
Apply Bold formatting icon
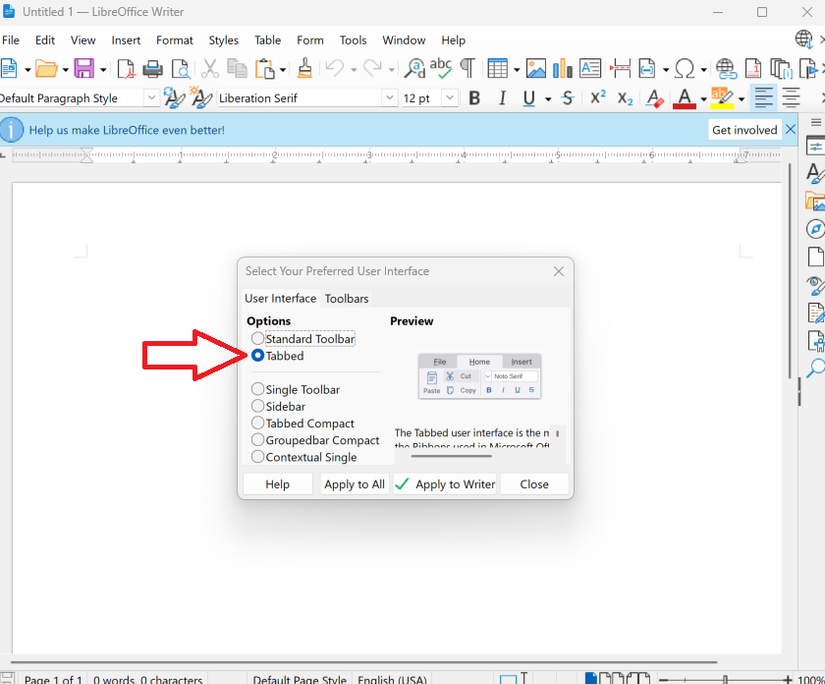click(474, 98)
